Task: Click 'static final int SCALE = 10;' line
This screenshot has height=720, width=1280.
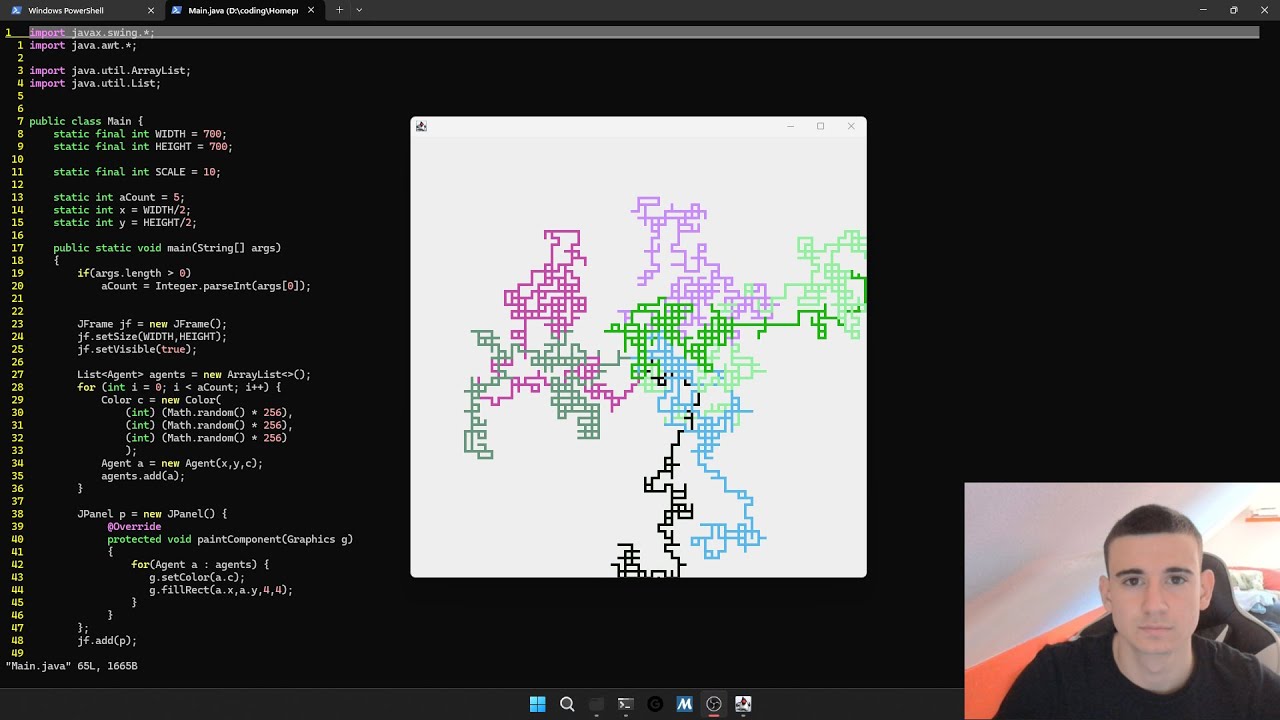Action: [137, 172]
